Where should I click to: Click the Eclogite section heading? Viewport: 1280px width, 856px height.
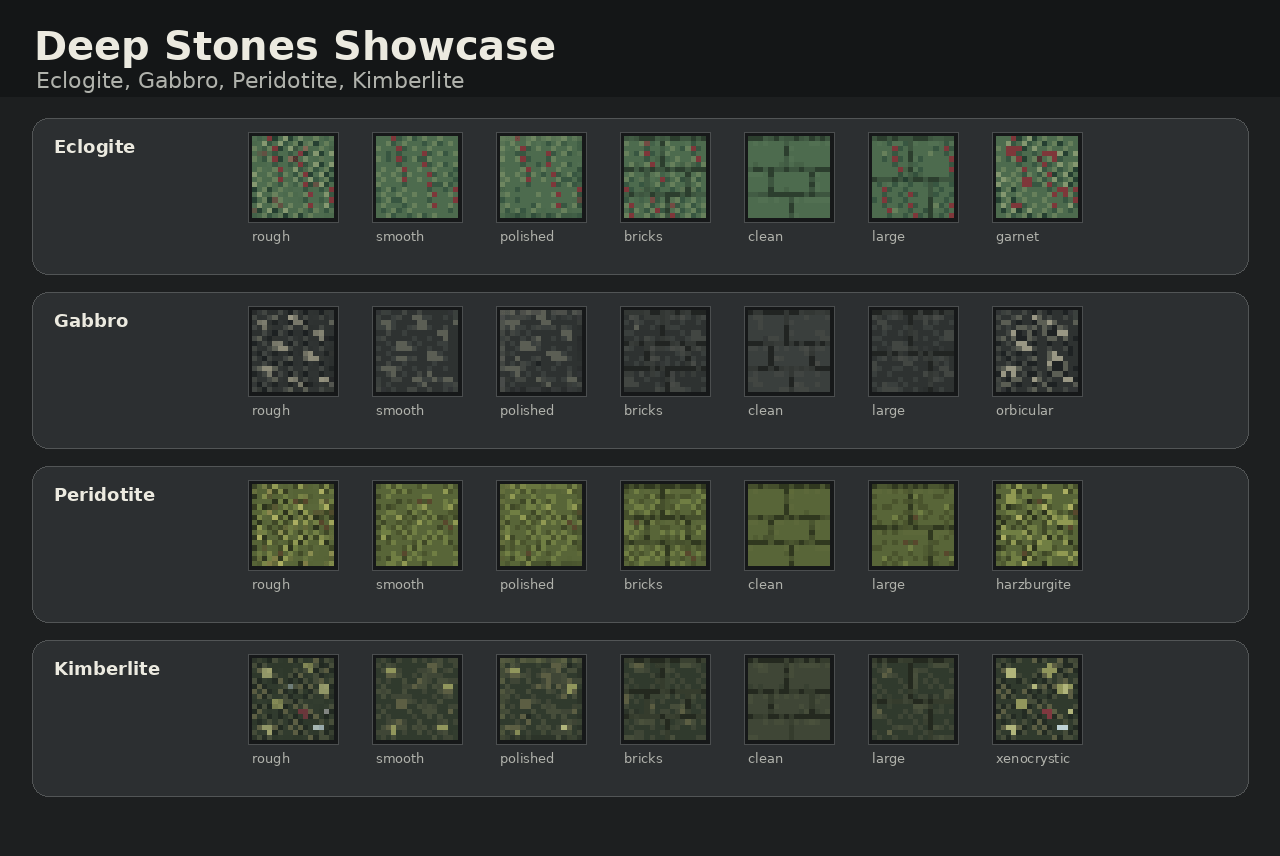[x=94, y=147]
